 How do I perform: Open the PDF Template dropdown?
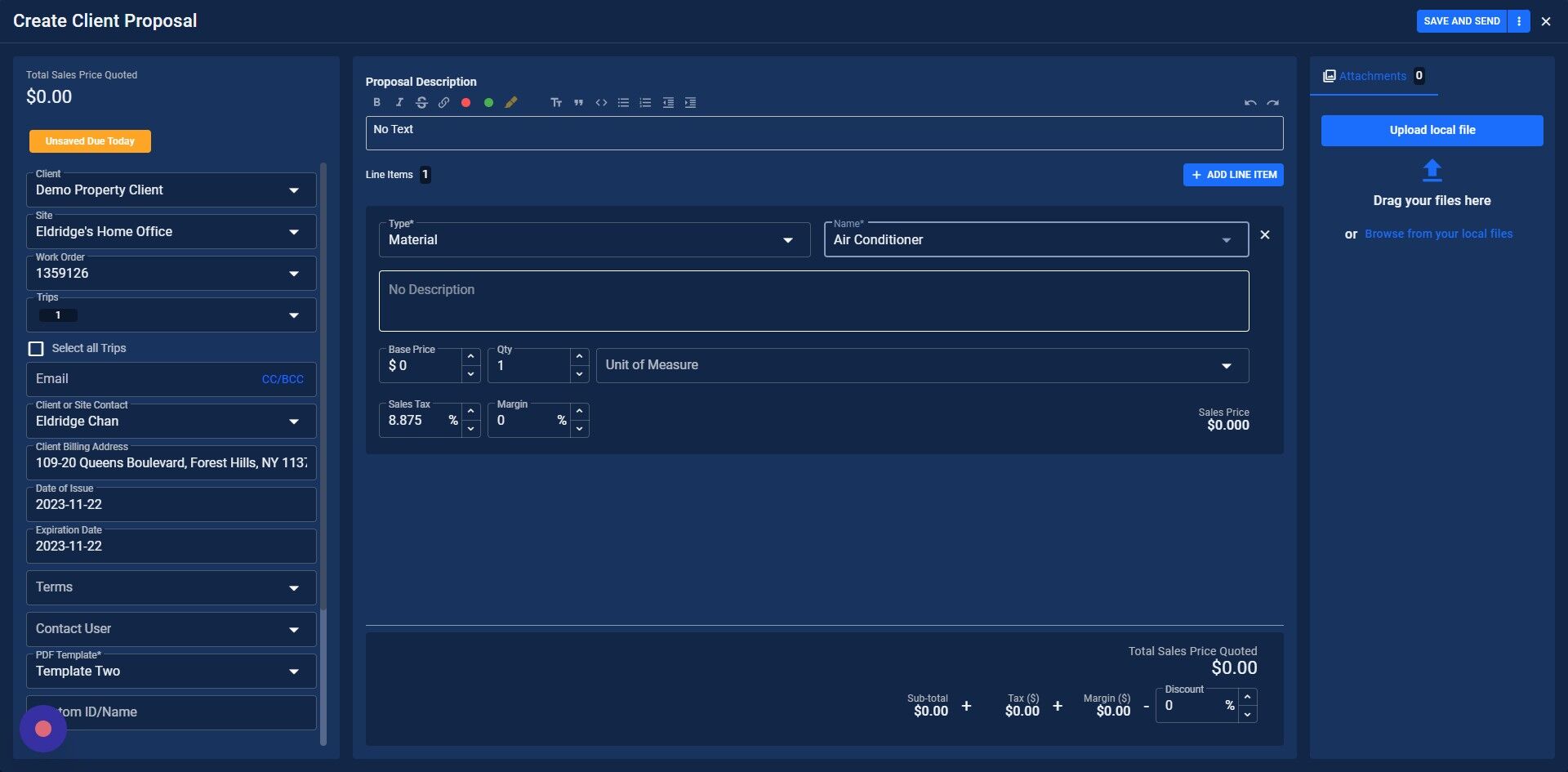tap(171, 672)
